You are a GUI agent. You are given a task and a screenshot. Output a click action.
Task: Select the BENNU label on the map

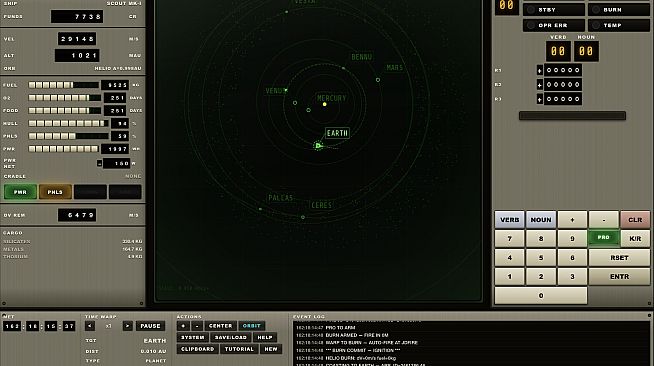pyautogui.click(x=362, y=57)
